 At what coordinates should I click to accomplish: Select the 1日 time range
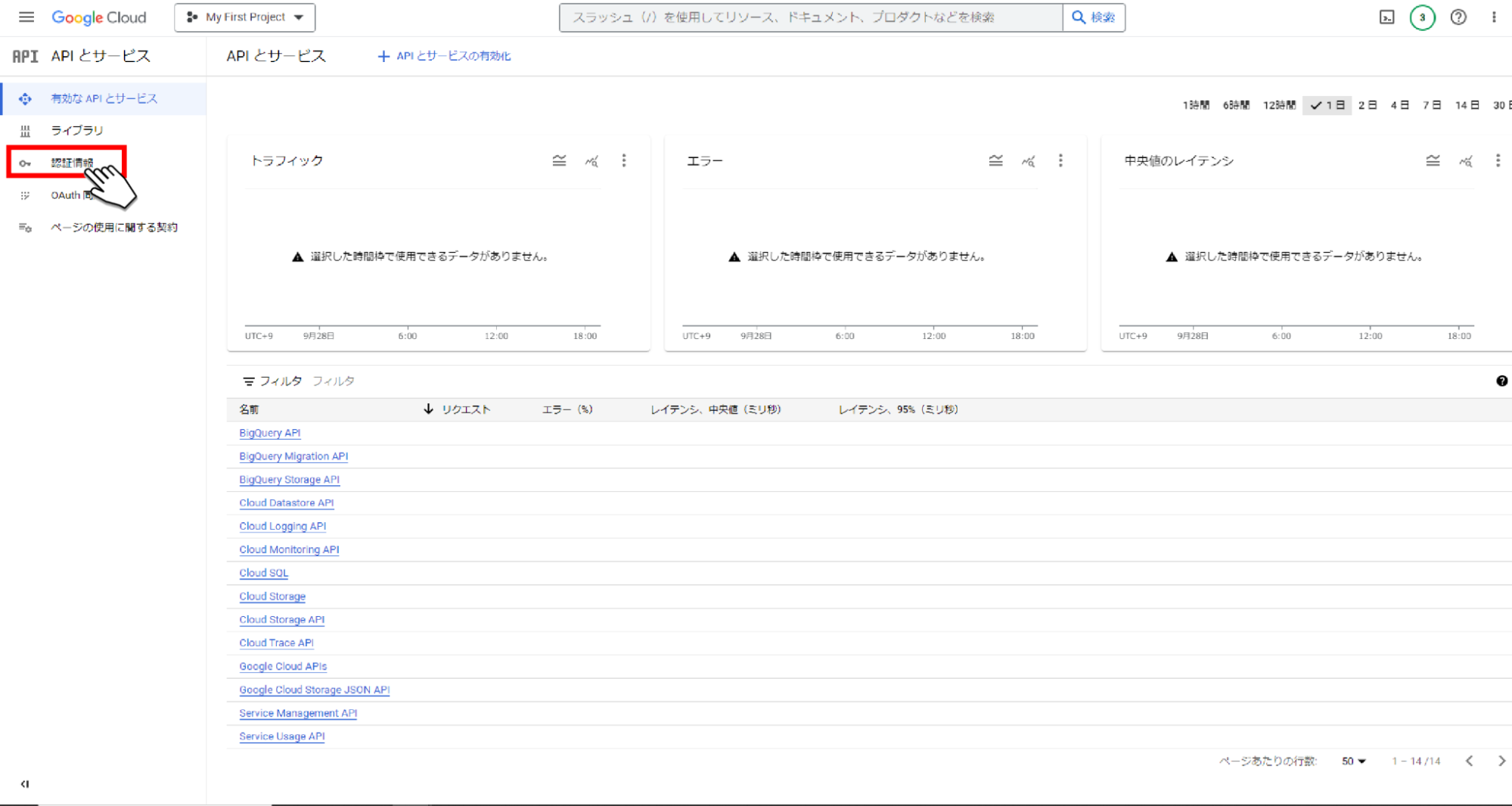click(x=1327, y=105)
